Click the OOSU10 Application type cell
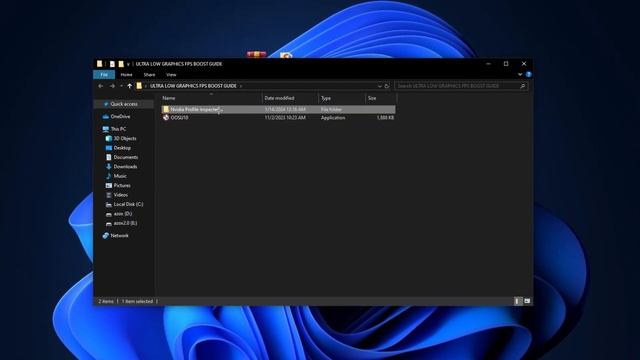 [x=333, y=118]
